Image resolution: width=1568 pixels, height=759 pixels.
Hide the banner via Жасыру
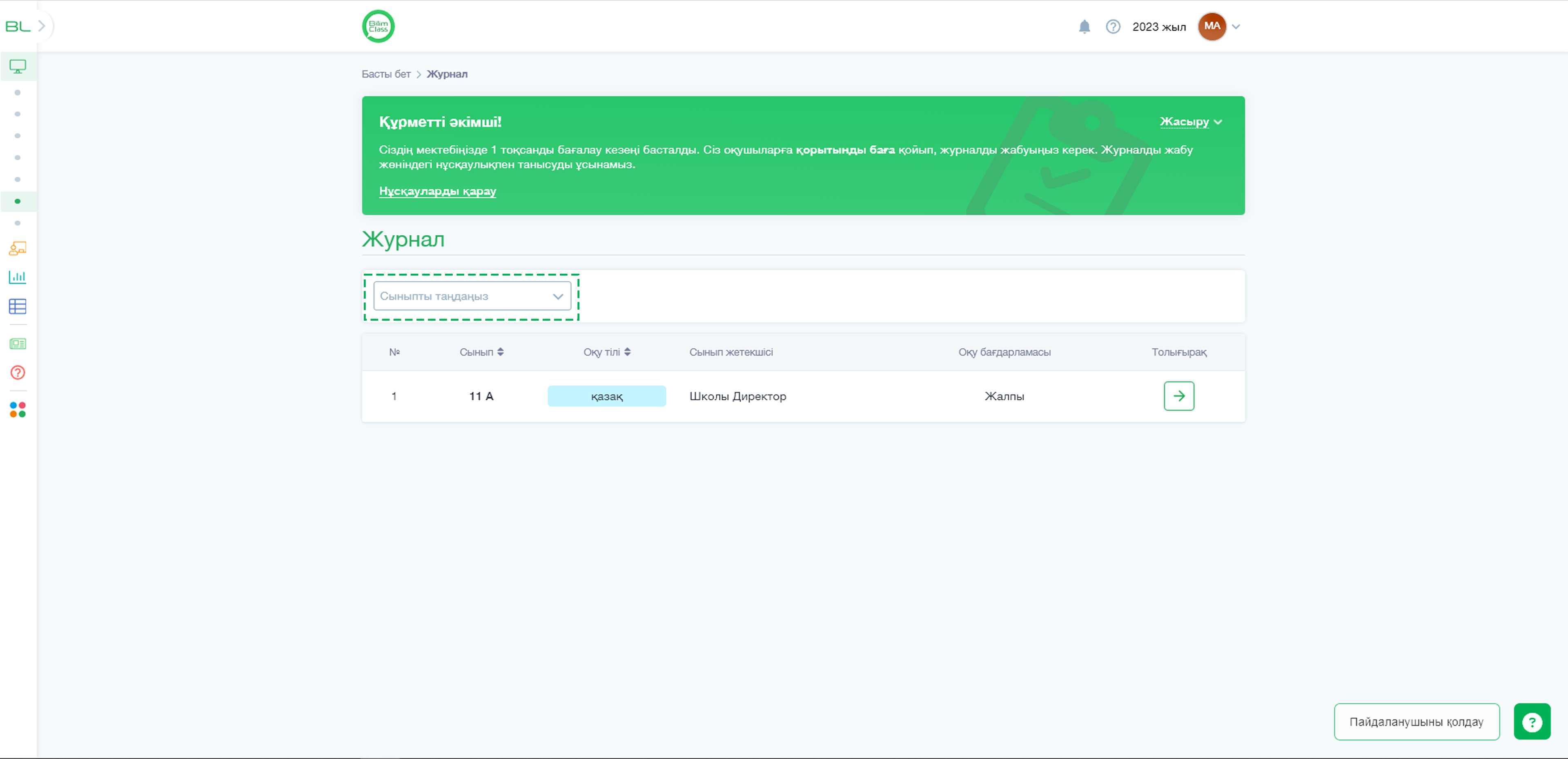[x=1191, y=122]
